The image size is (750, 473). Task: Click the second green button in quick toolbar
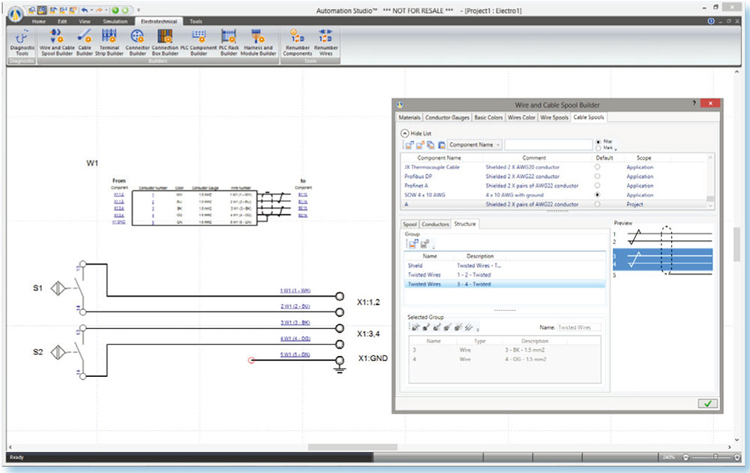pos(125,10)
